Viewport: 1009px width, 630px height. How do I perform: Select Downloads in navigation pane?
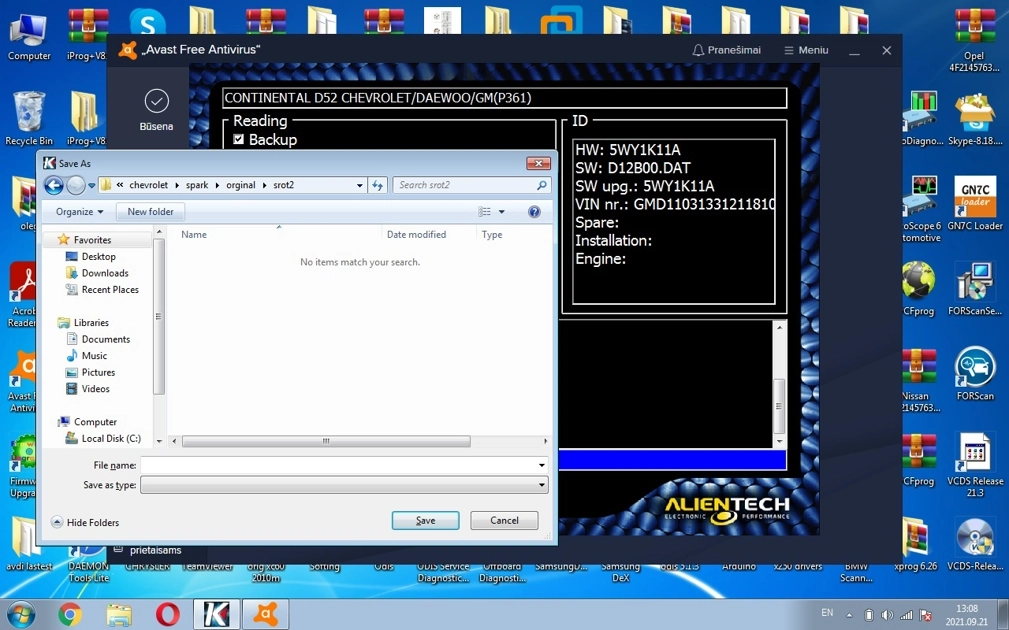click(x=105, y=273)
